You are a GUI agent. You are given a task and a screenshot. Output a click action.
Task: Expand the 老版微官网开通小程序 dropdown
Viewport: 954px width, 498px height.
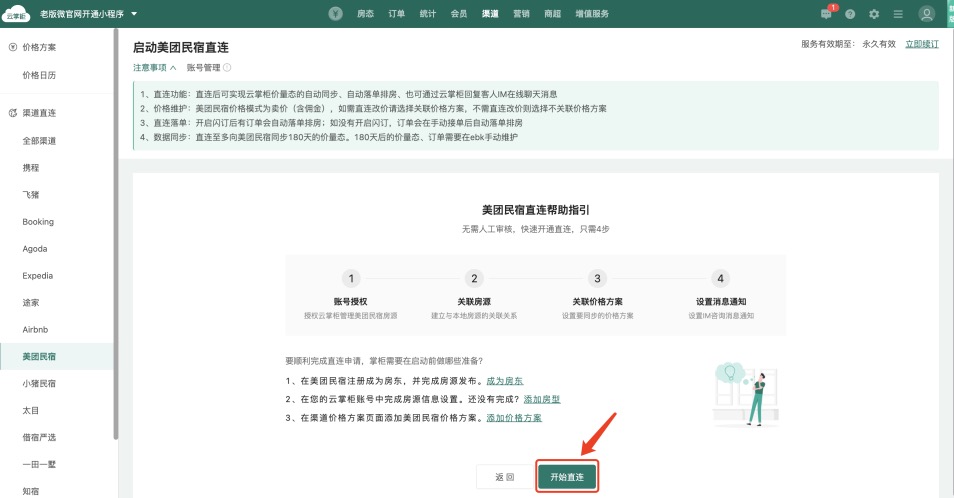click(134, 14)
